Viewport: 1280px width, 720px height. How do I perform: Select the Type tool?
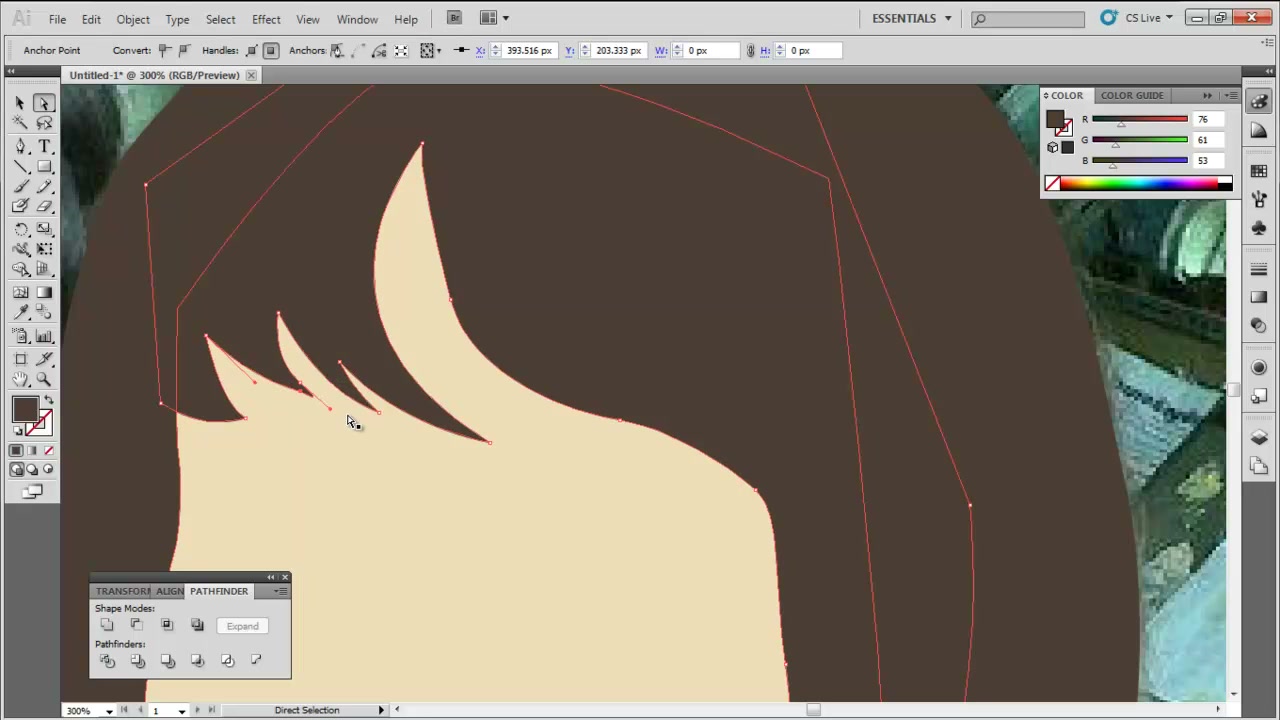click(44, 146)
